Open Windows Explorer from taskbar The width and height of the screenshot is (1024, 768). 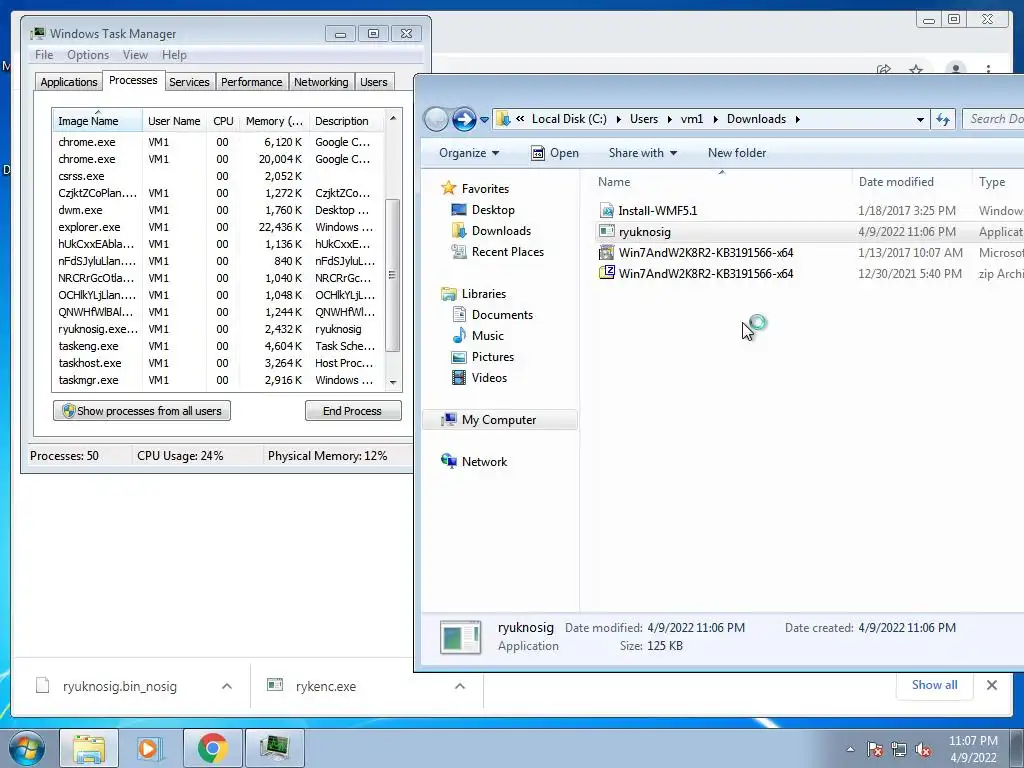(x=89, y=748)
